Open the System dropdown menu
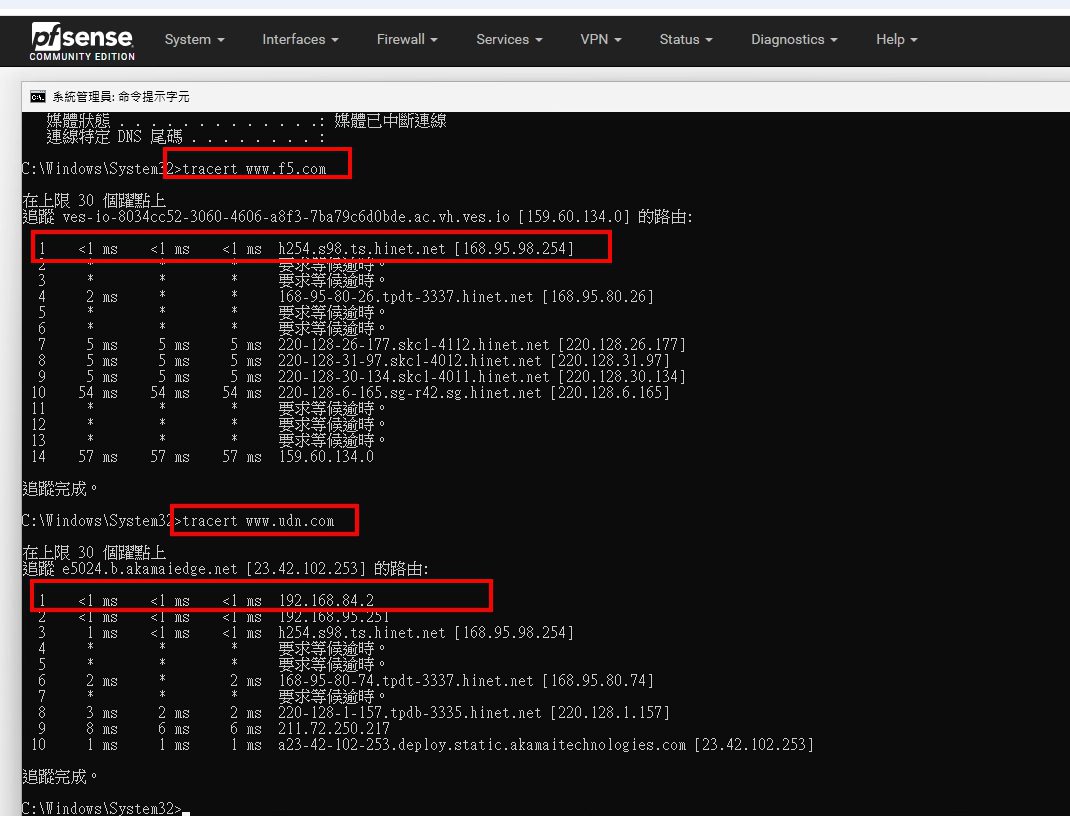The width and height of the screenshot is (1070, 816). (x=194, y=40)
